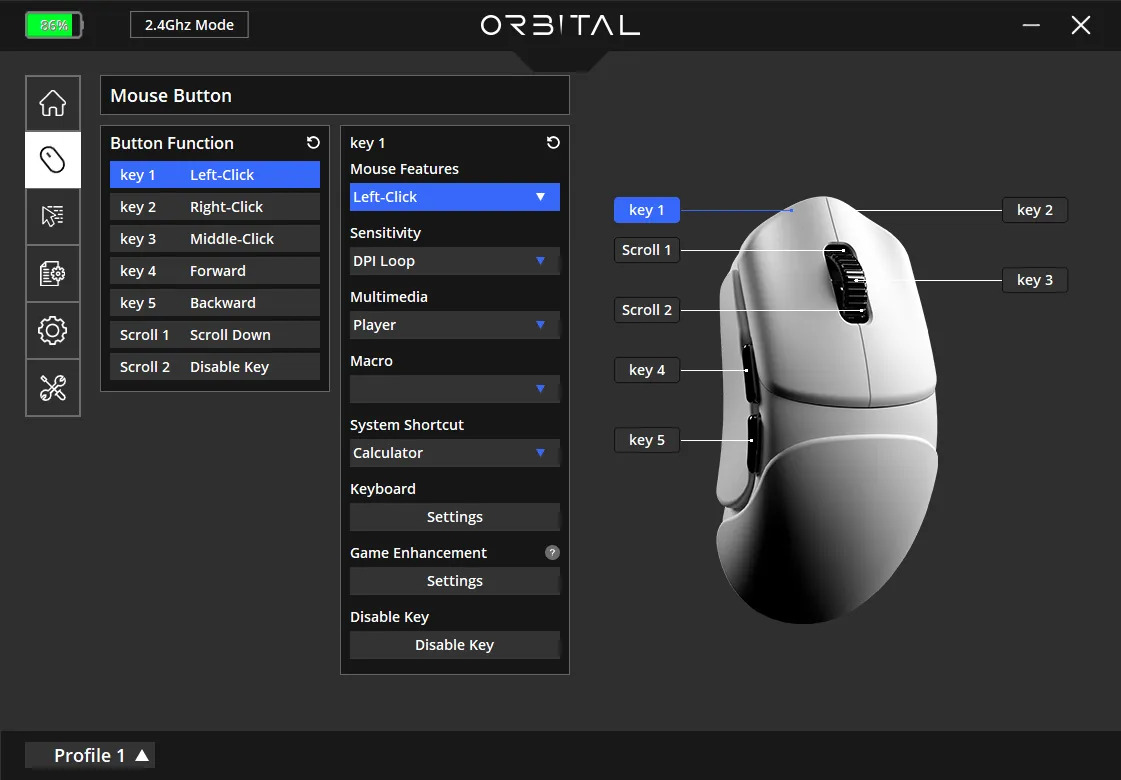Click the Disable Key button
Screen dimensions: 1121x780
[x=454, y=645]
